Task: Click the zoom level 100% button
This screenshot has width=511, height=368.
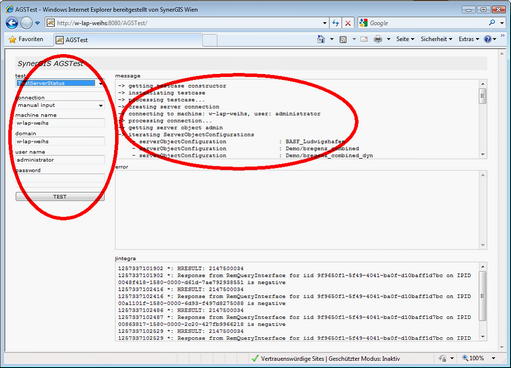Action: [473, 358]
